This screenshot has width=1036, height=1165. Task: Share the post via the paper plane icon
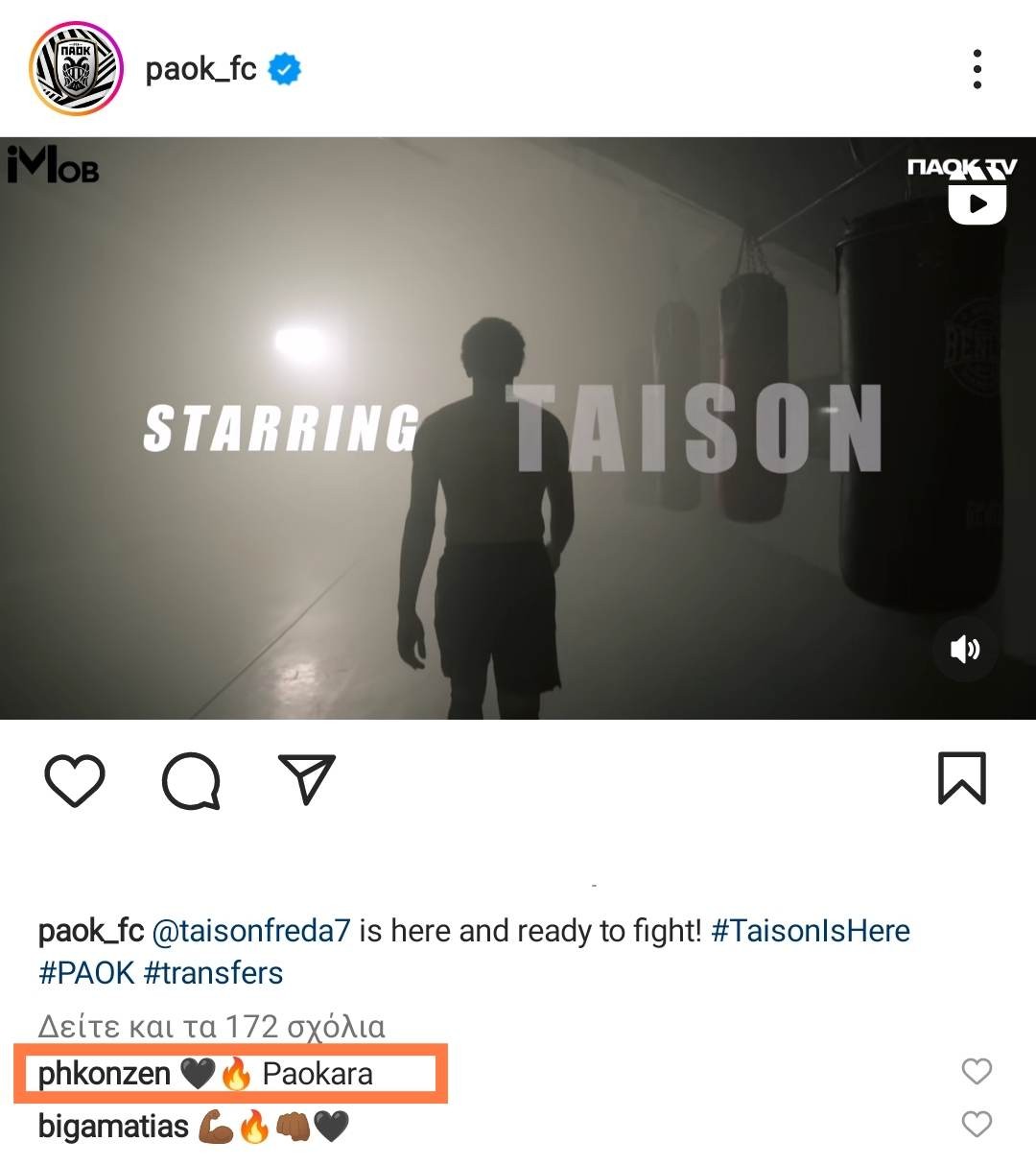click(307, 778)
